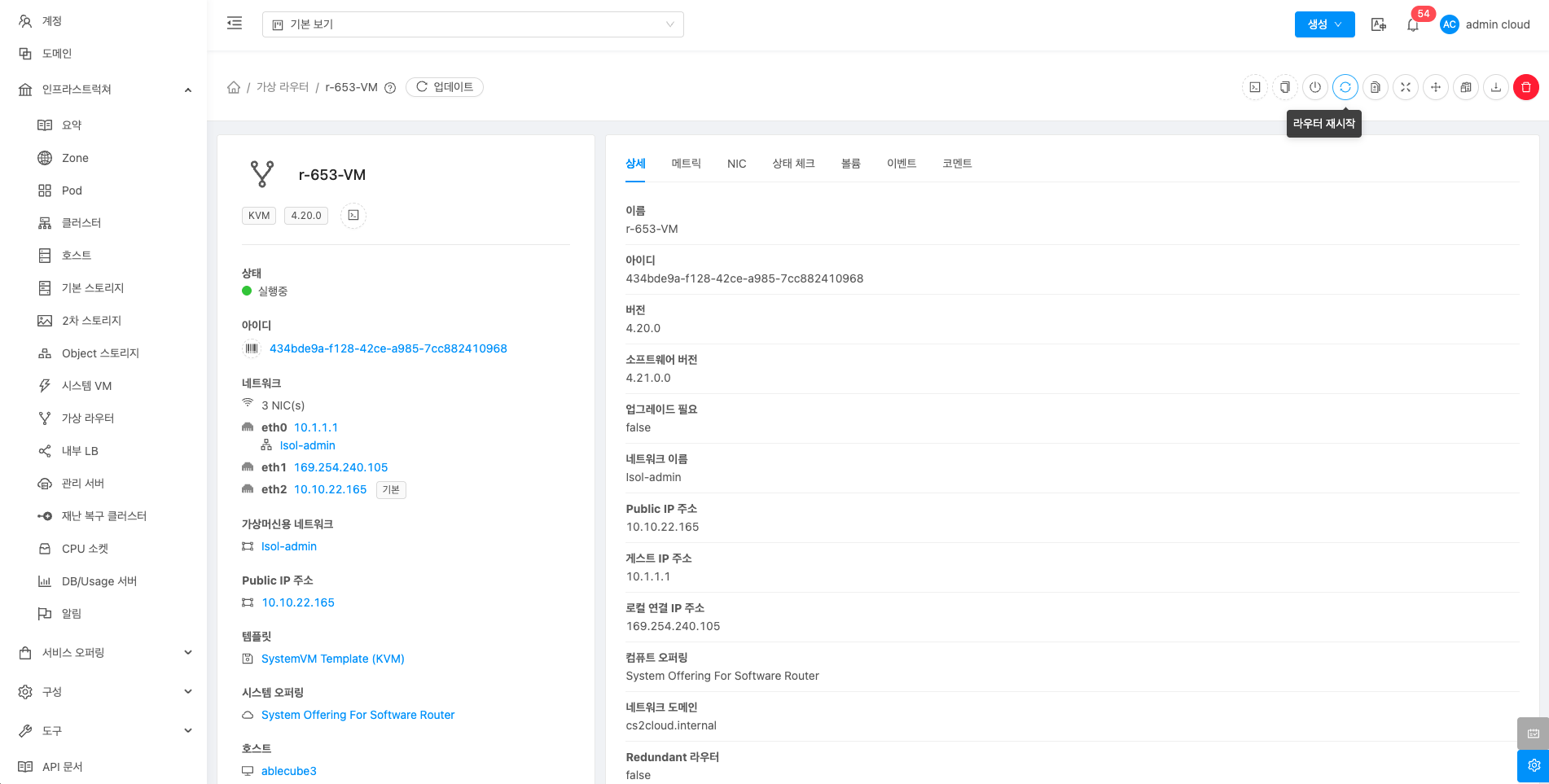
Task: Click the migrate router cross-arrows icon
Action: [1435, 87]
